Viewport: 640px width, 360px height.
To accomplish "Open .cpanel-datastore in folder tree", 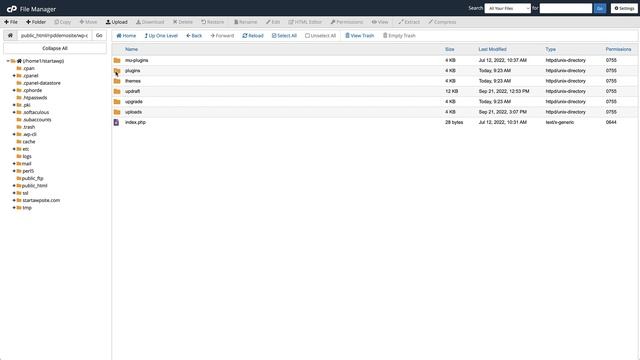I will tap(42, 83).
